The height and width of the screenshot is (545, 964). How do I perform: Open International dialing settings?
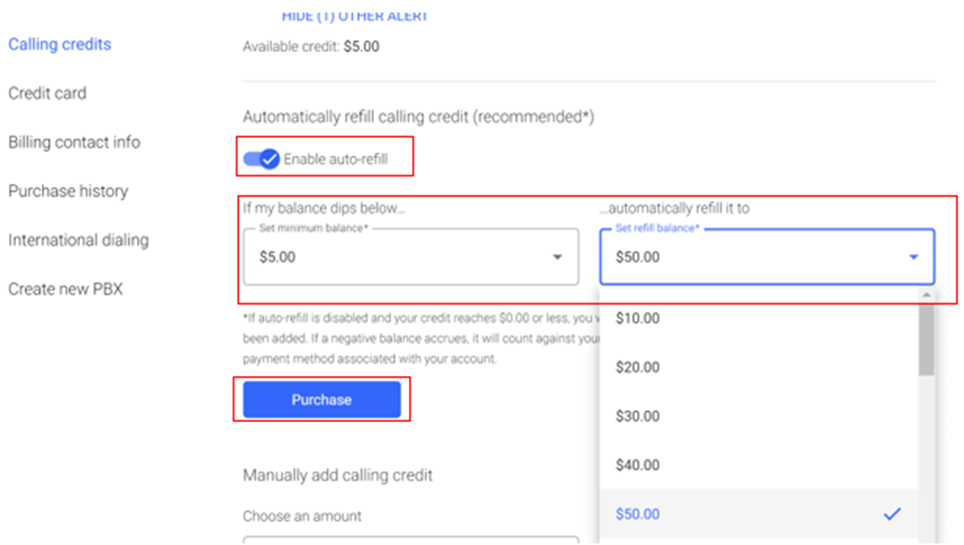79,240
